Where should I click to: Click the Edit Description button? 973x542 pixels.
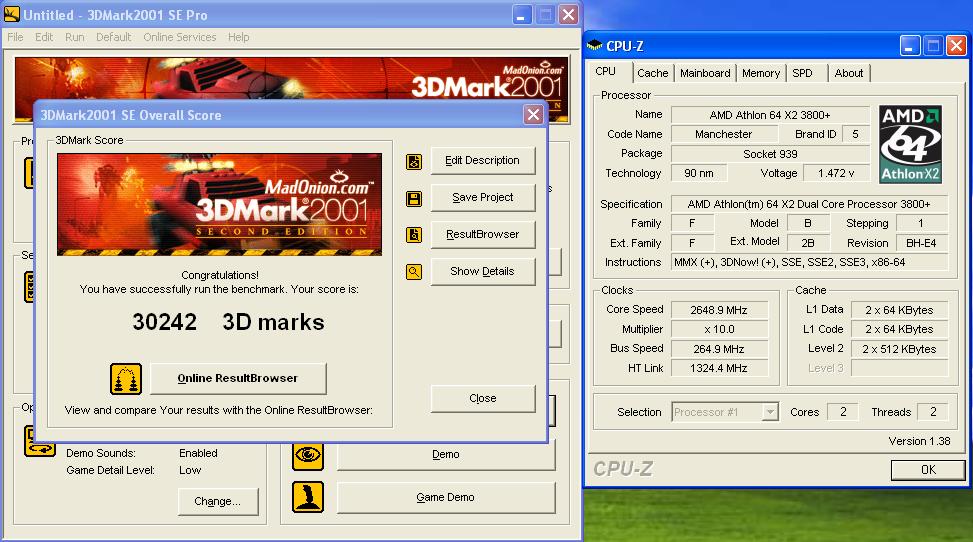483,161
